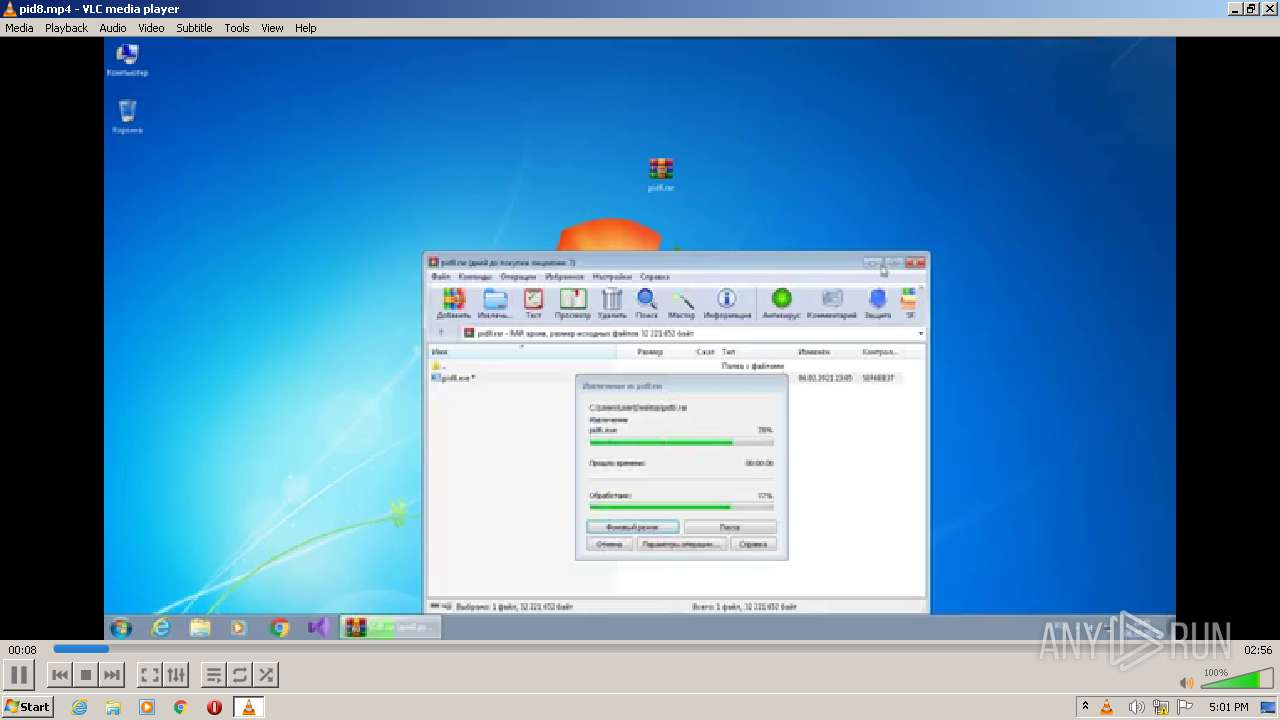Launch Google Chrome from the taskbar
1280x720 pixels.
click(x=180, y=707)
